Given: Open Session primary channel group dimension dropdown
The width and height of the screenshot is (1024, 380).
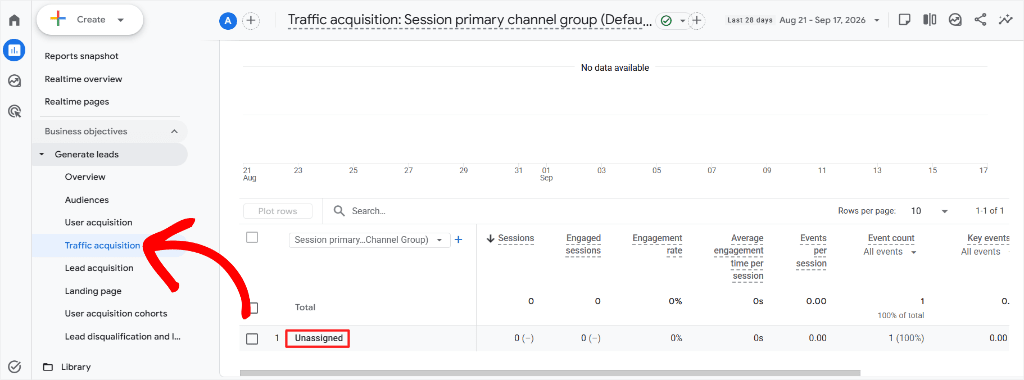Looking at the screenshot, I should [369, 240].
